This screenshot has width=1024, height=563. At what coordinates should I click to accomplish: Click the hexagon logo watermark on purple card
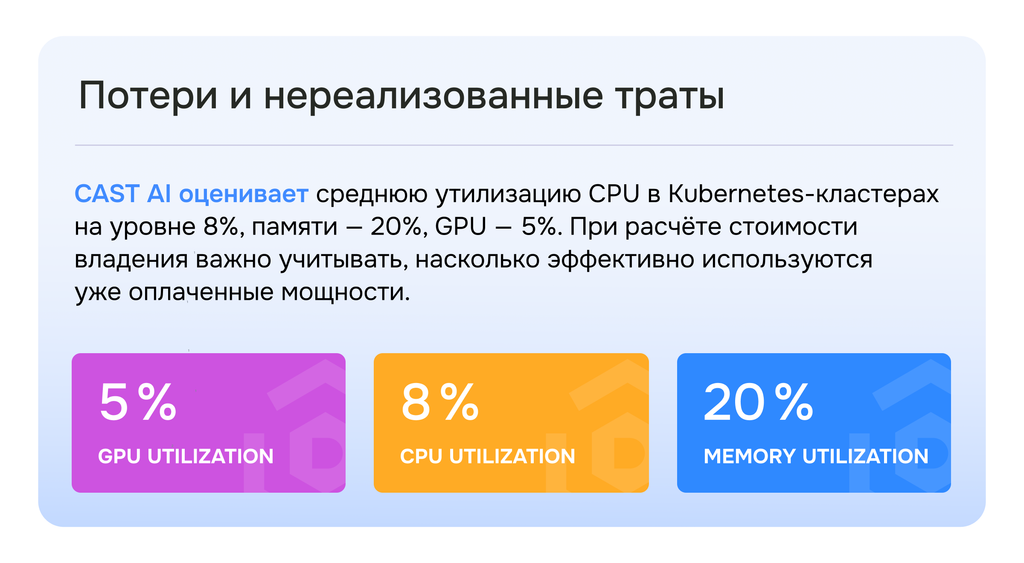(317, 452)
